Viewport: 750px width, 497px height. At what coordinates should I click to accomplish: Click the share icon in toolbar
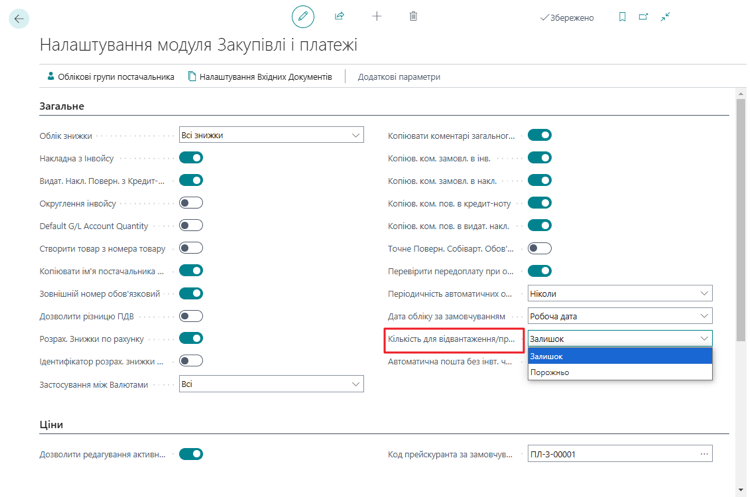coord(340,17)
